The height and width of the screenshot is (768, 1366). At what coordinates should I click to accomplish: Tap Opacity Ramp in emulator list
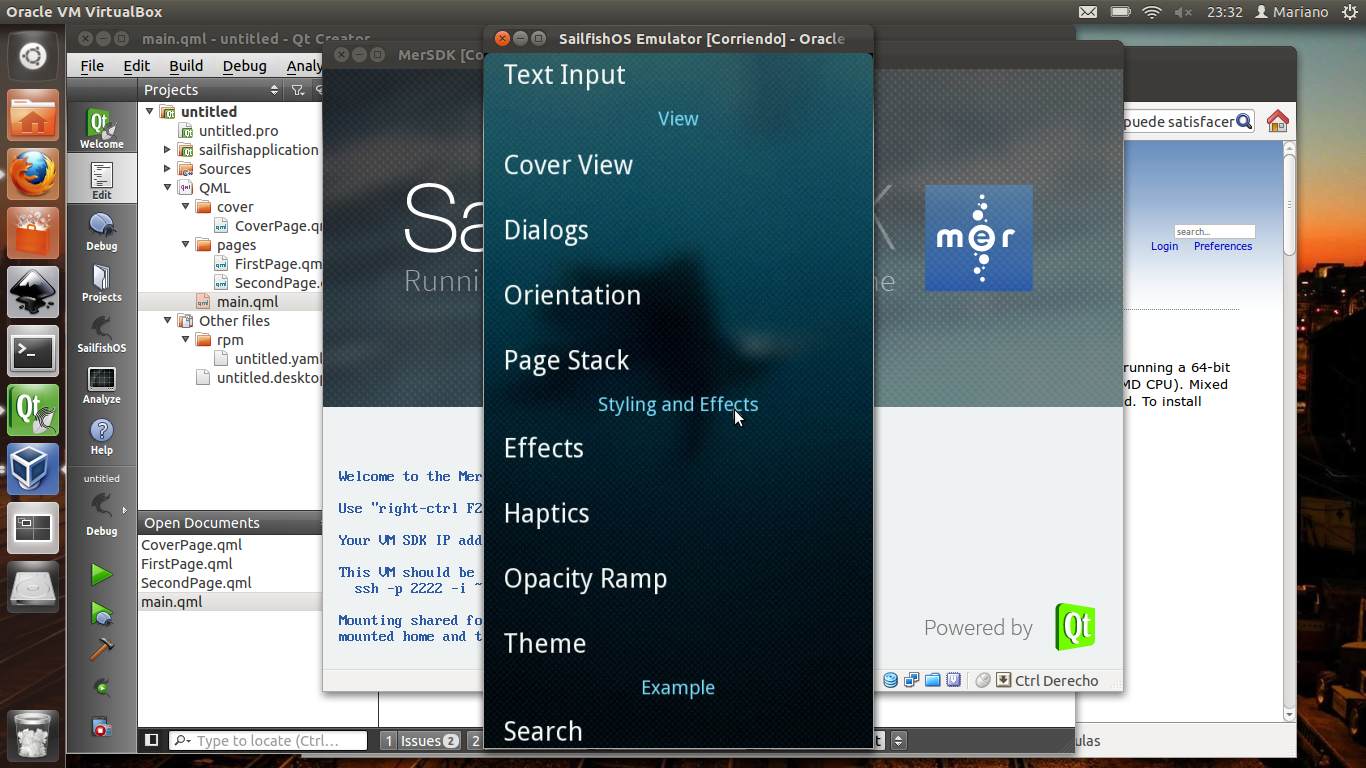coord(585,578)
